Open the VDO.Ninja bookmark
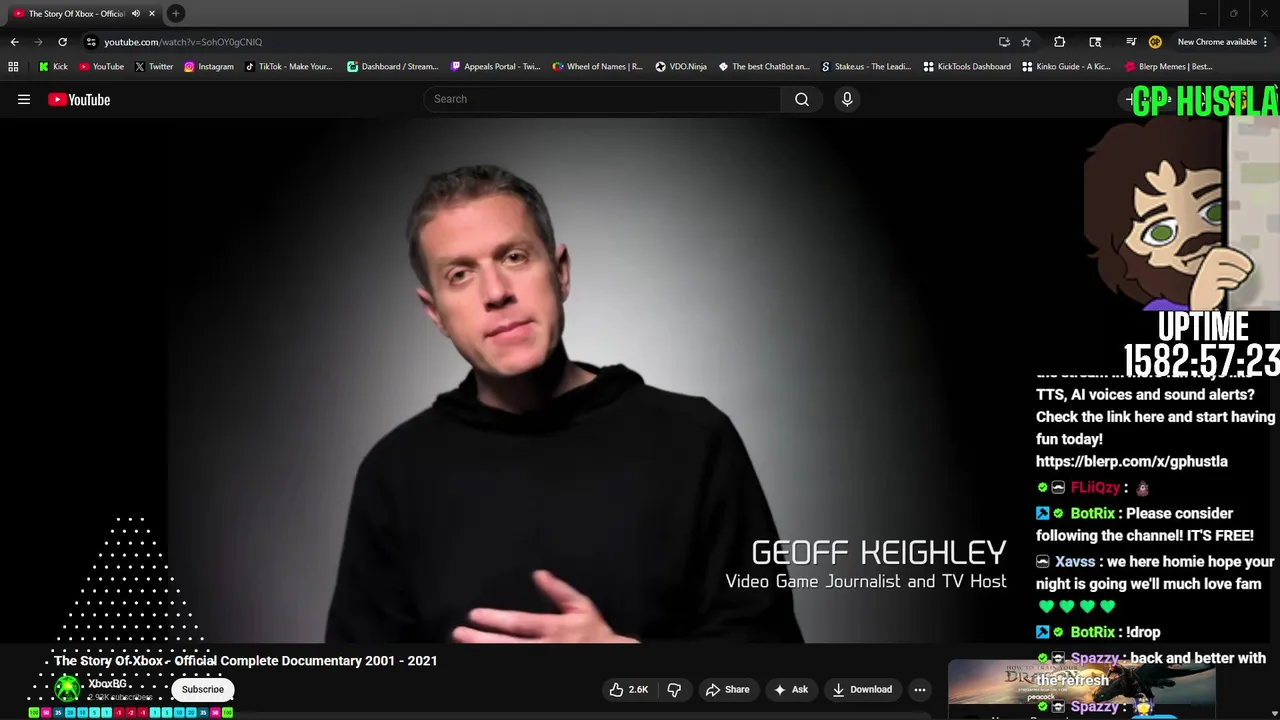 tap(680, 67)
